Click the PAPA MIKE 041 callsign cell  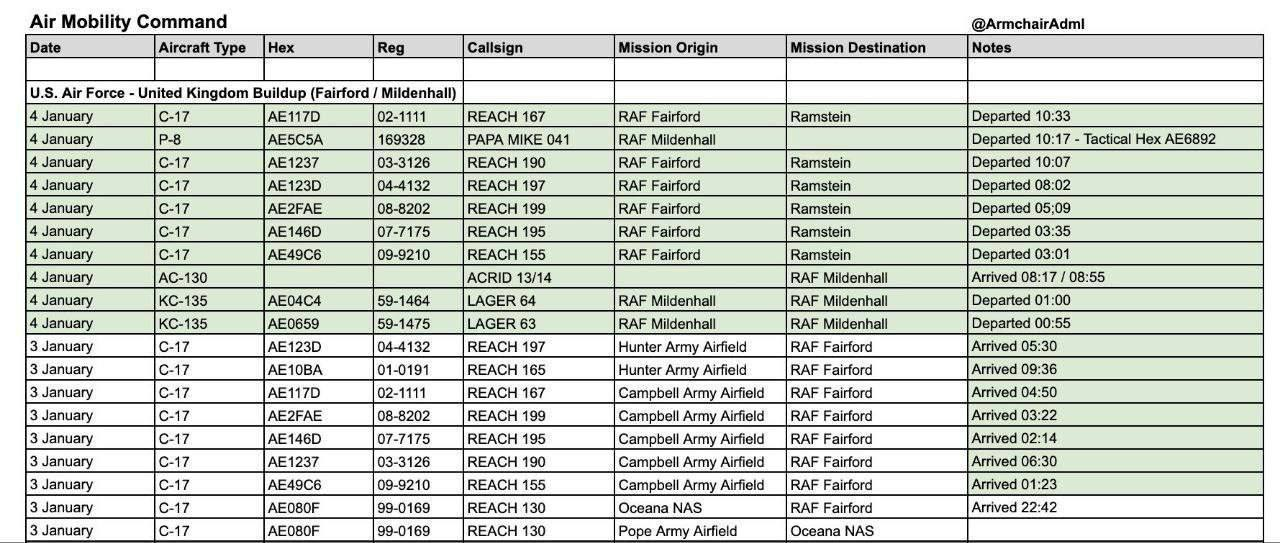point(518,139)
